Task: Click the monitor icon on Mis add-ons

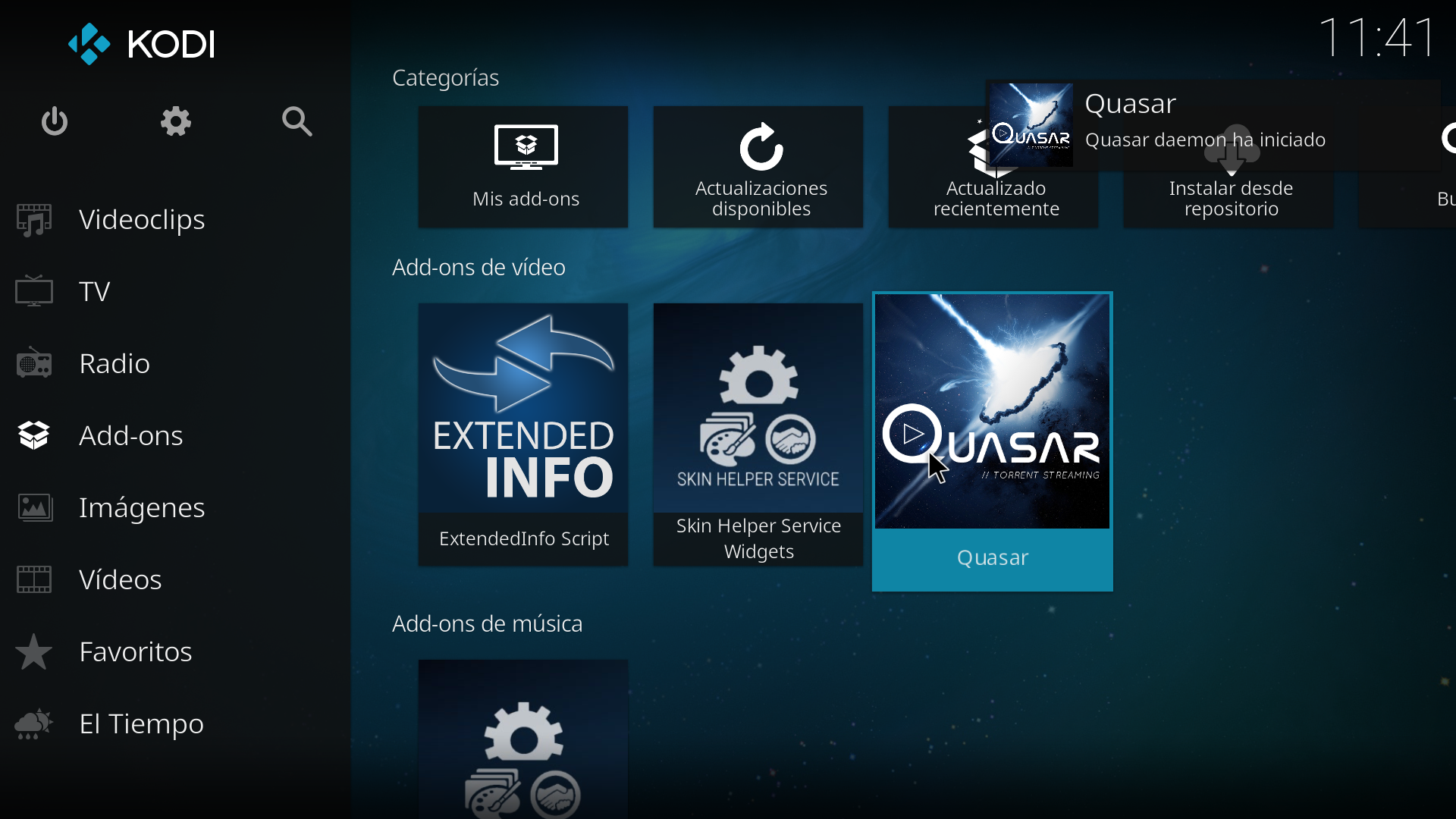Action: (526, 147)
